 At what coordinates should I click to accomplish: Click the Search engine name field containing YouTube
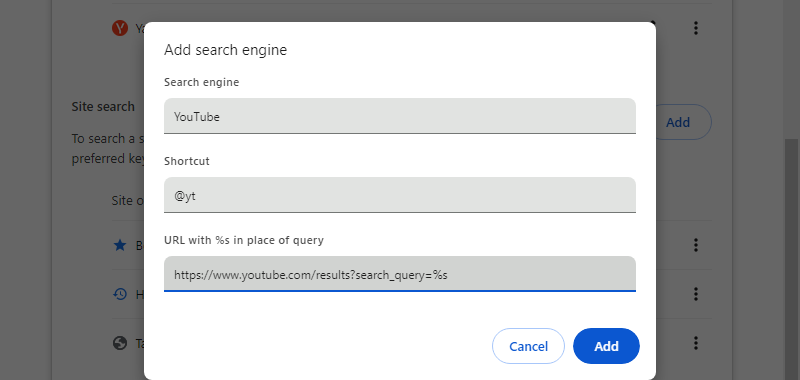coord(399,116)
